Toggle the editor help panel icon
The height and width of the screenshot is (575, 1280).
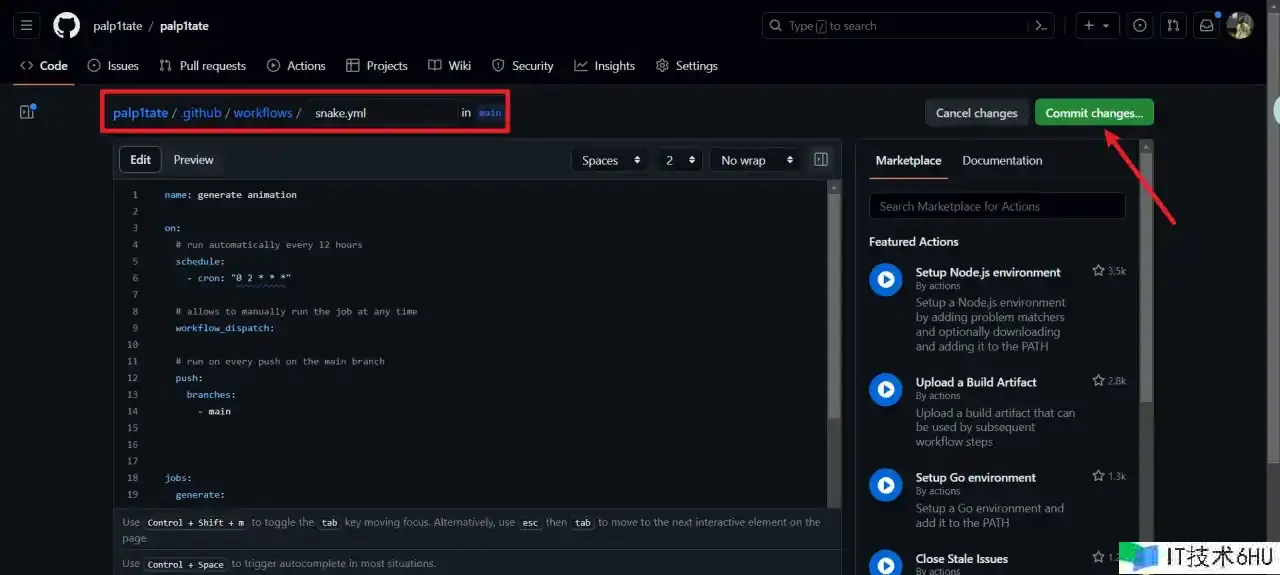click(821, 160)
